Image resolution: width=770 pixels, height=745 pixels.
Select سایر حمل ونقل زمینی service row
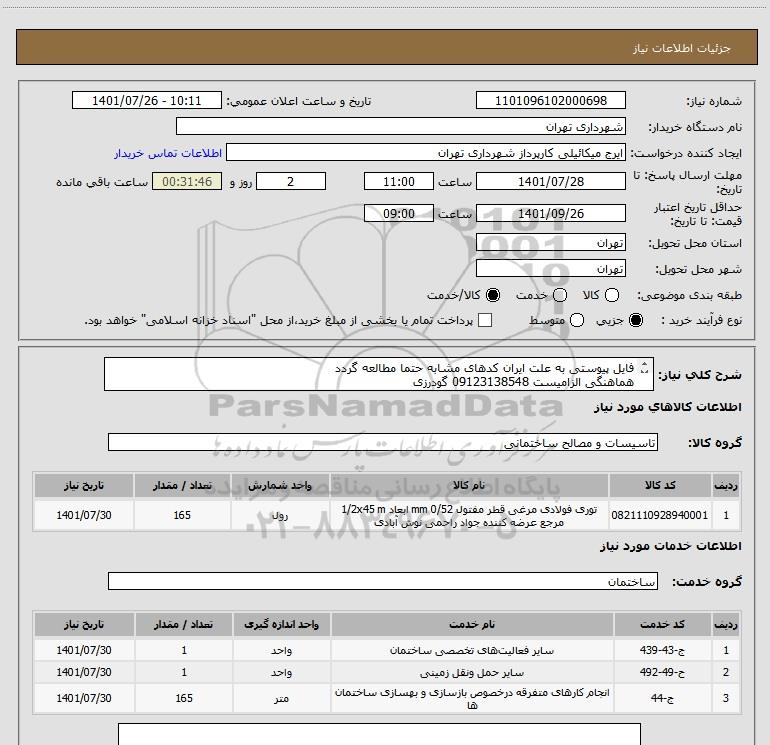(x=387, y=672)
